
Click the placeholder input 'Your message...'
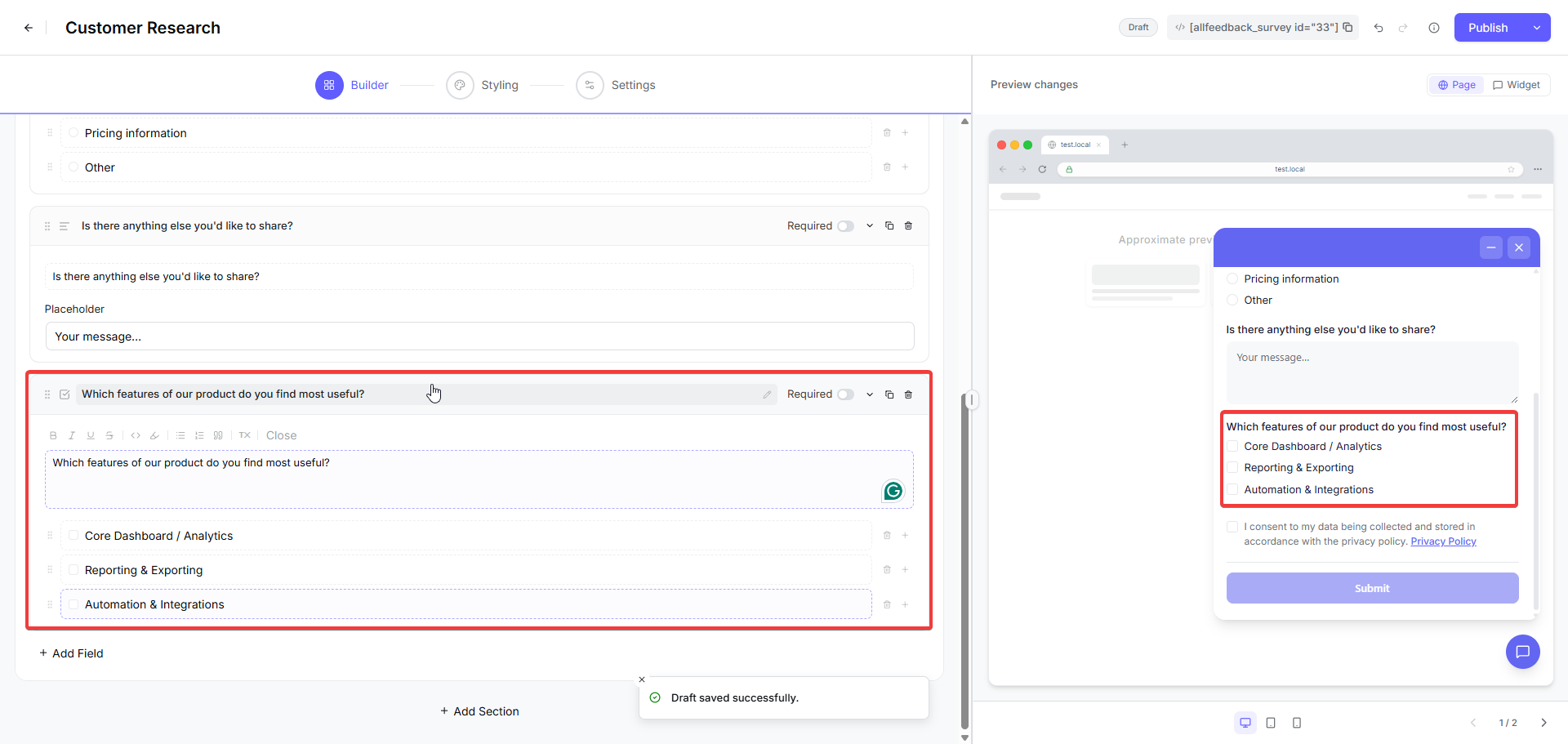click(479, 336)
